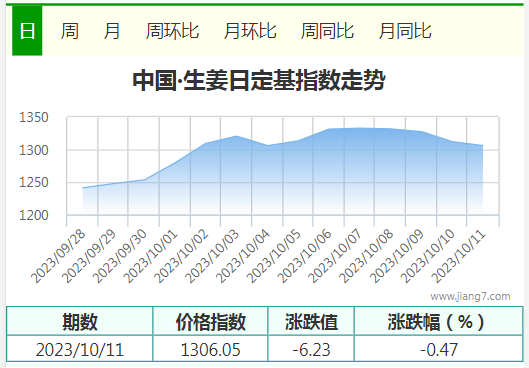Click the 涨跌值 column header

(x=311, y=321)
